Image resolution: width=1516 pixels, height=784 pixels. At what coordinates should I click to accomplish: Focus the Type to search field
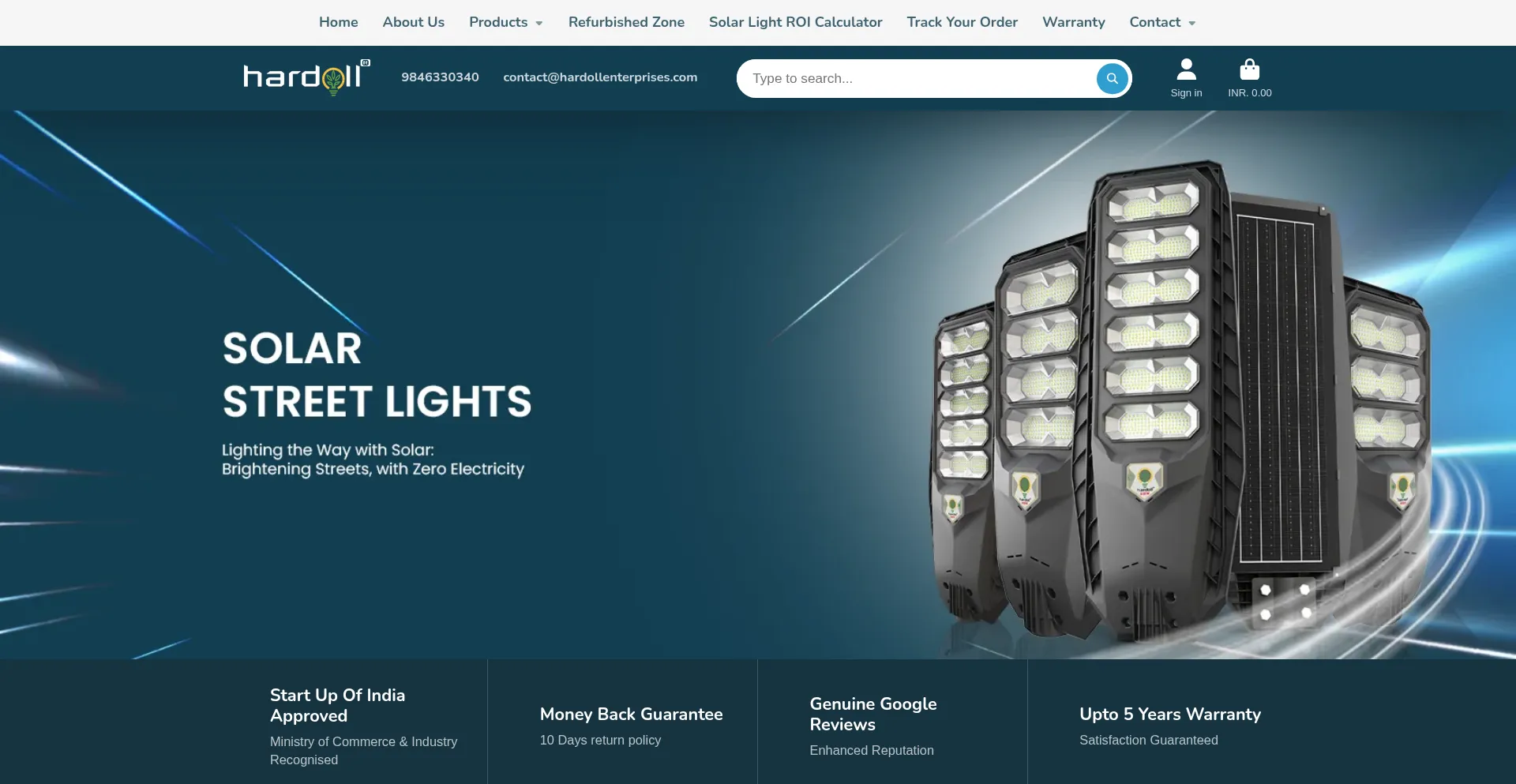(x=916, y=78)
